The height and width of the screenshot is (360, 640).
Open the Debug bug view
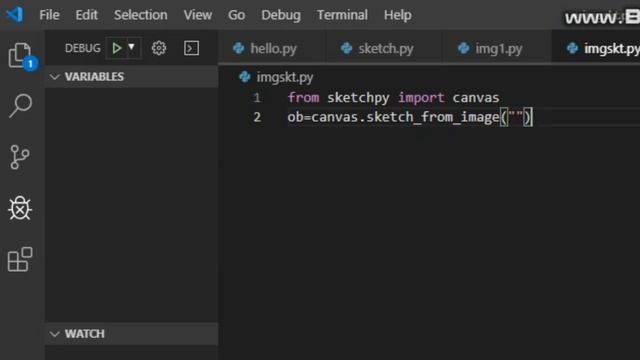pyautogui.click(x=20, y=208)
